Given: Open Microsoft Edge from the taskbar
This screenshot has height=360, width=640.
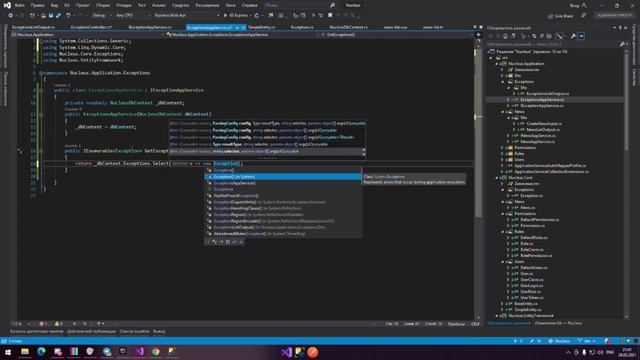Looking at the screenshot, I should point(41,351).
